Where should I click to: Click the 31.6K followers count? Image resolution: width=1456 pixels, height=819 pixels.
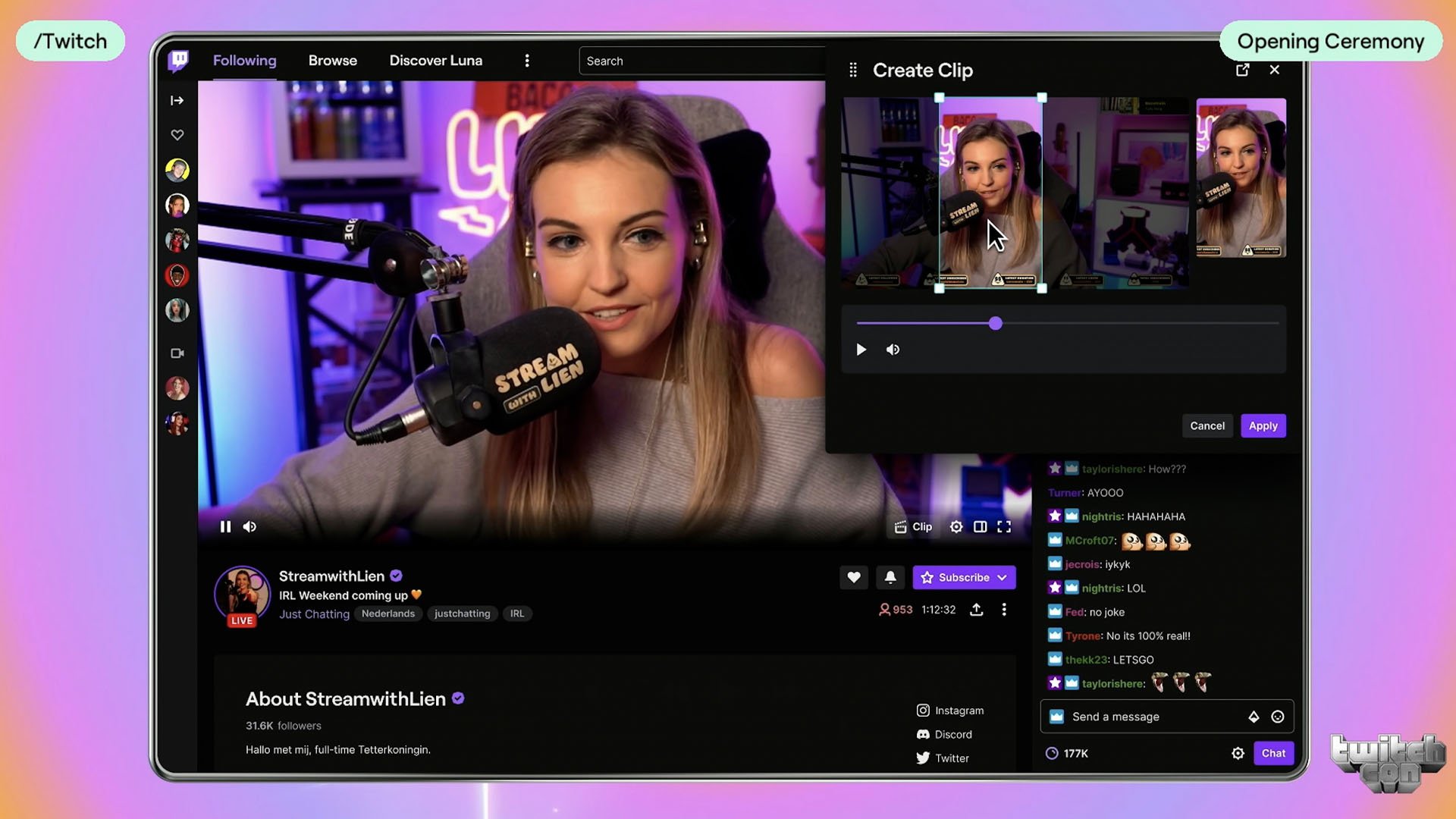284,726
